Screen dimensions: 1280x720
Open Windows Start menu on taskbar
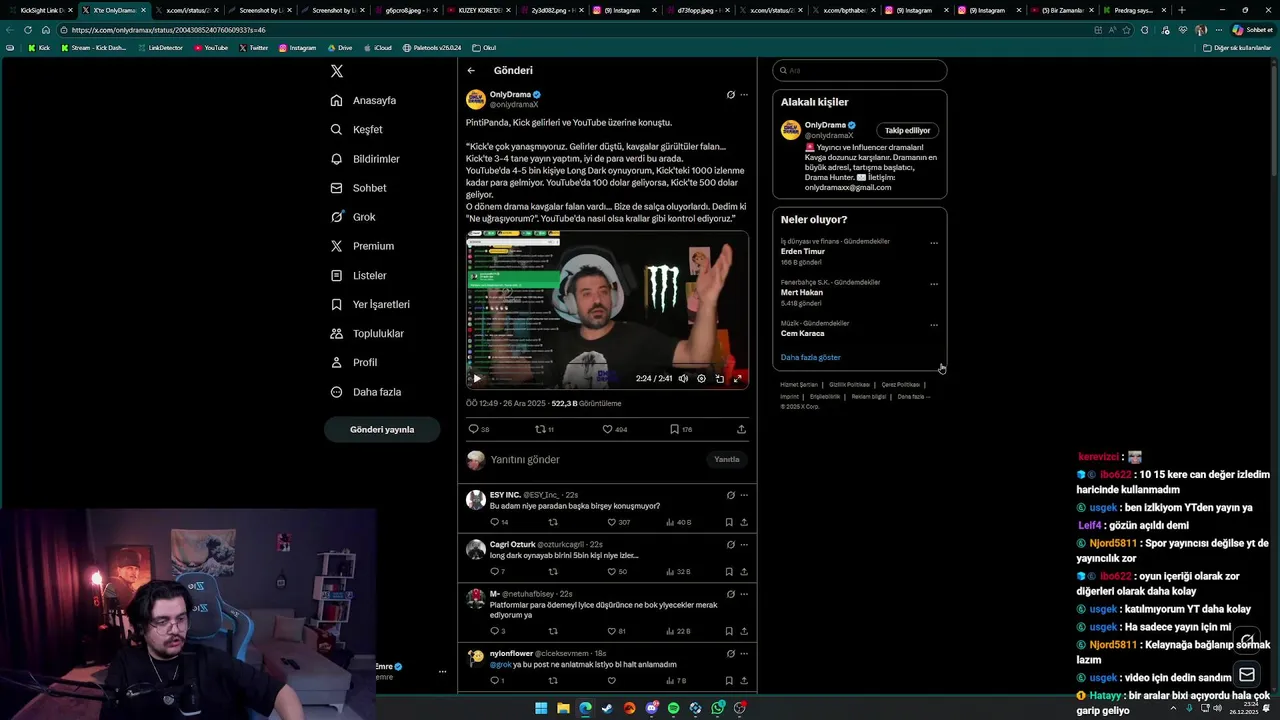[x=541, y=708]
